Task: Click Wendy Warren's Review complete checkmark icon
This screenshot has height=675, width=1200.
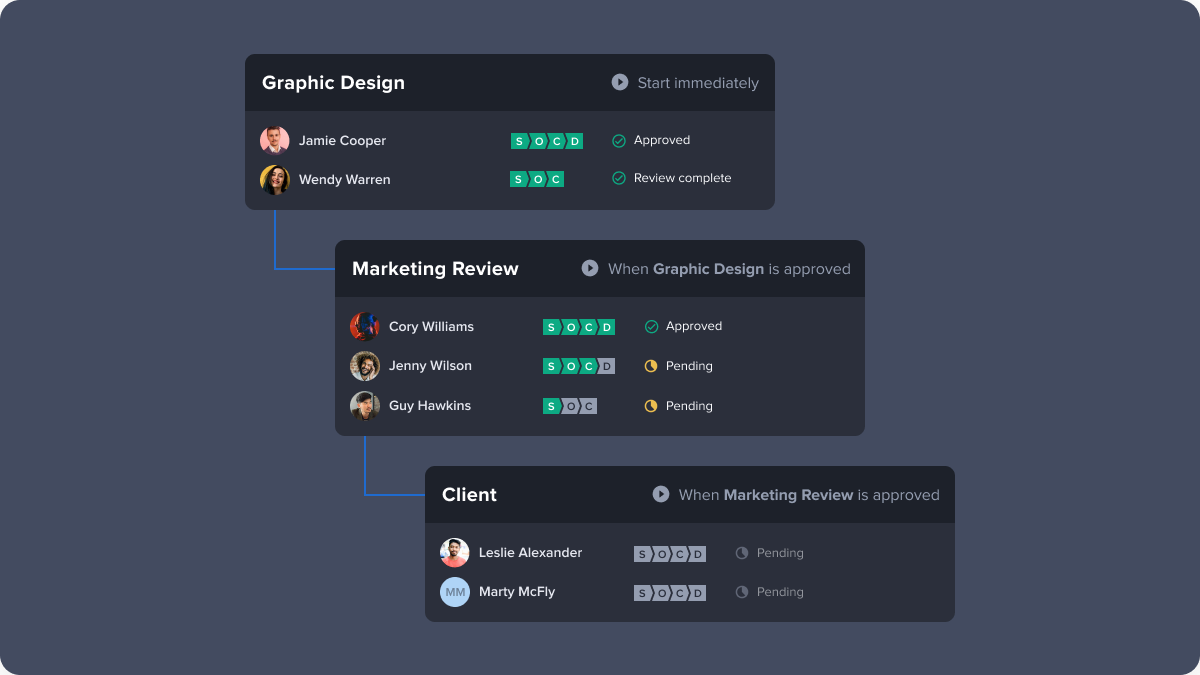Action: (x=619, y=179)
